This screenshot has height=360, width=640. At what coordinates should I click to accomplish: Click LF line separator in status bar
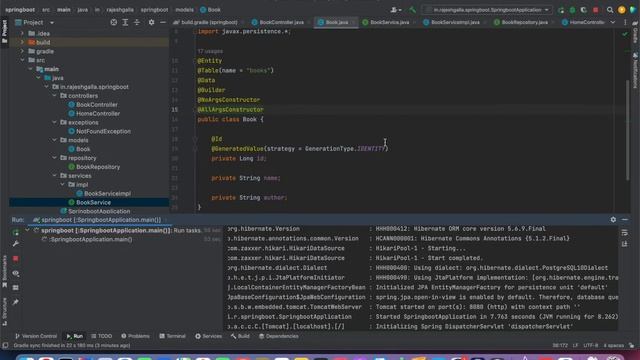click(576, 345)
